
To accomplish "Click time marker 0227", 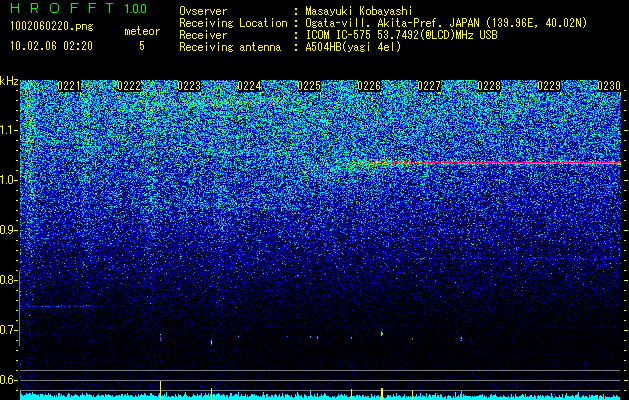I will tap(429, 86).
